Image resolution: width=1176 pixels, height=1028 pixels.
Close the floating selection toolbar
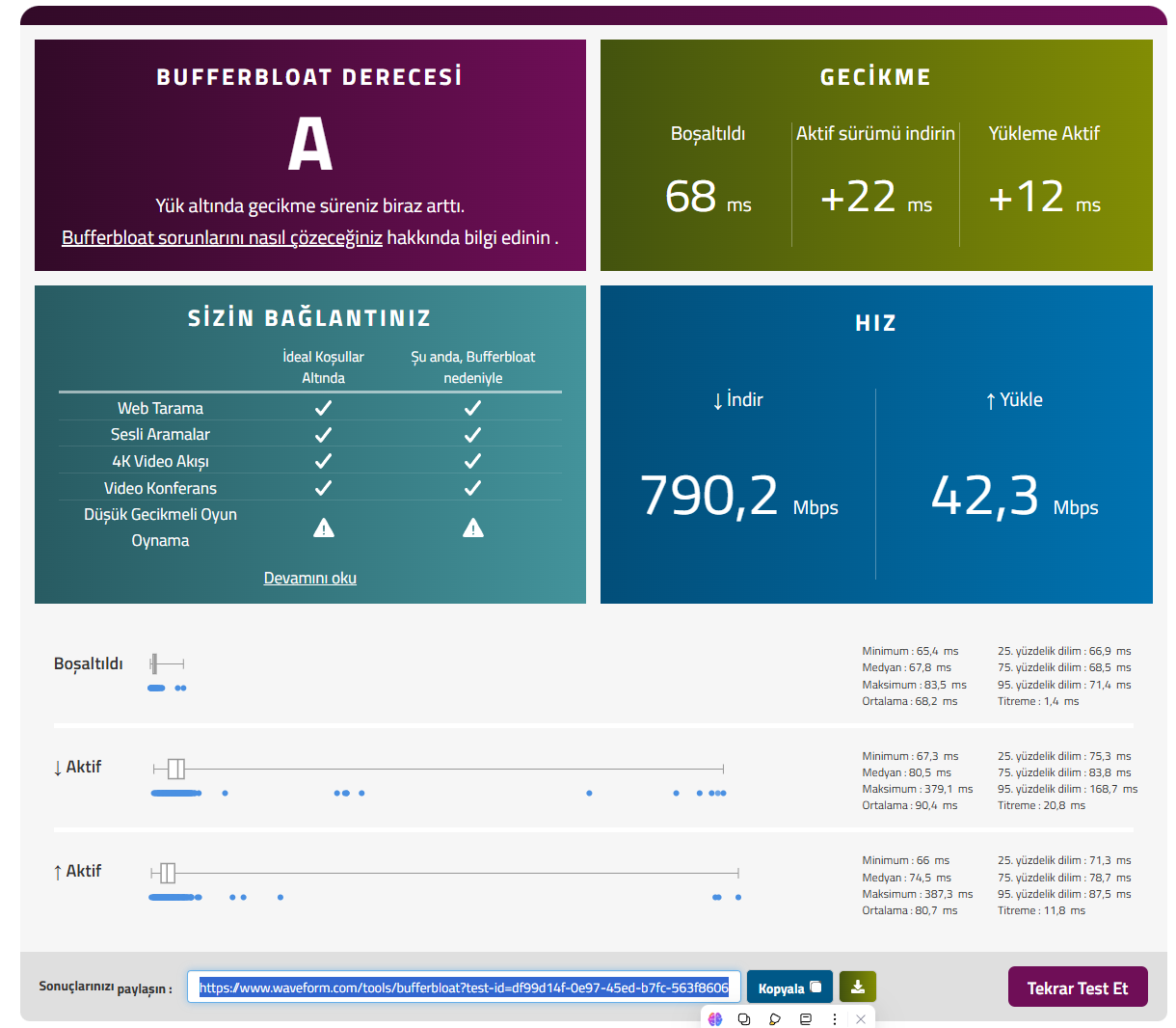(861, 1018)
